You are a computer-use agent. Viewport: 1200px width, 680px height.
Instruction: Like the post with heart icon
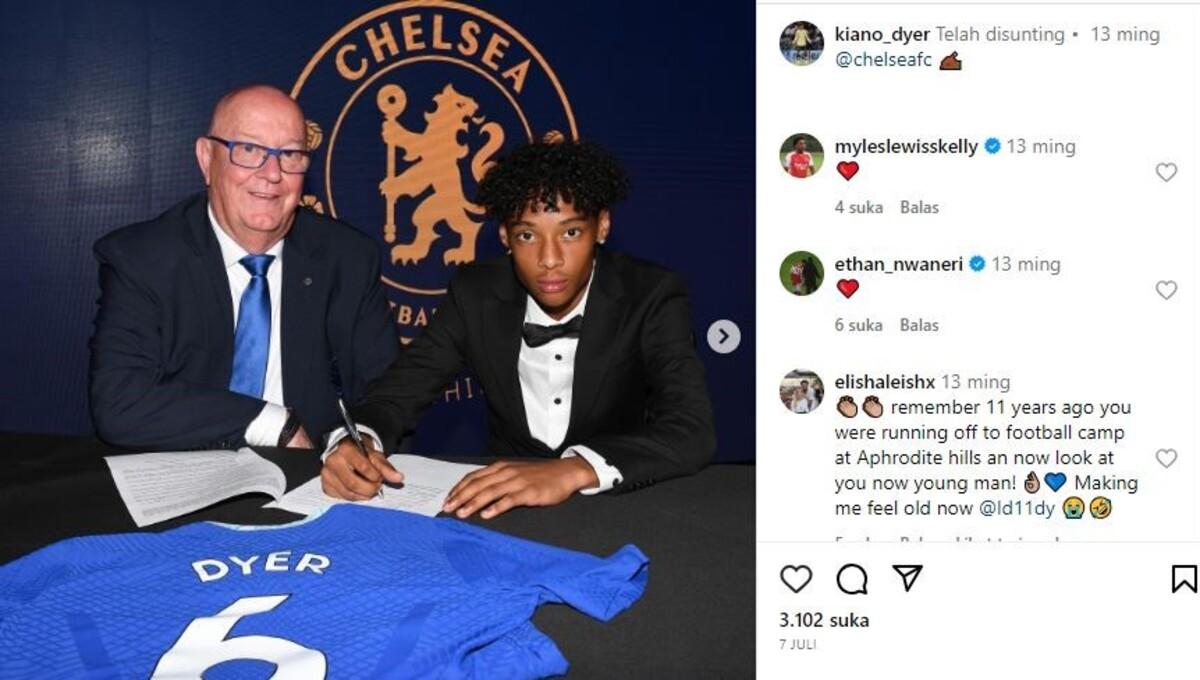(x=796, y=579)
